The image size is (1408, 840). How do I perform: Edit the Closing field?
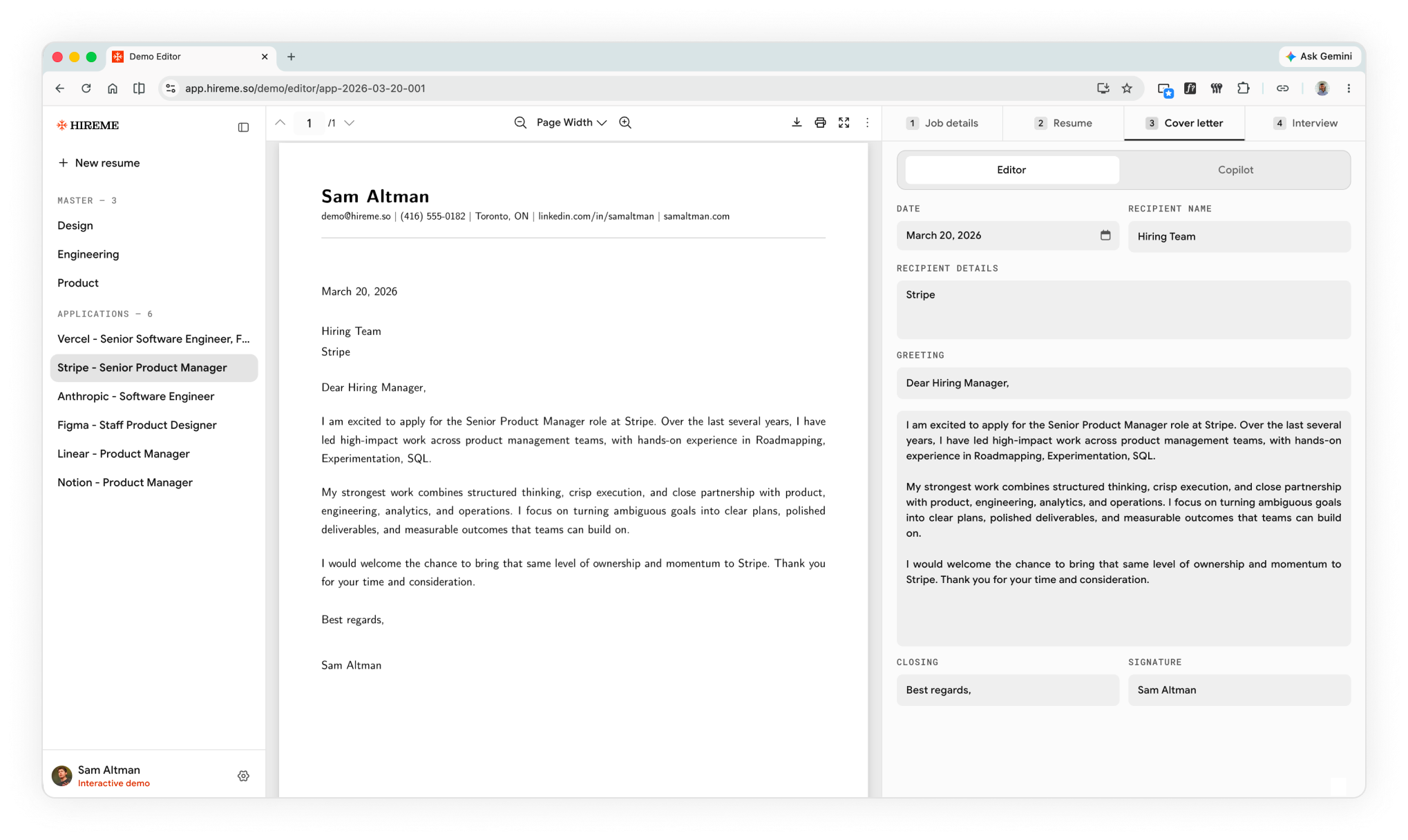(x=1007, y=690)
